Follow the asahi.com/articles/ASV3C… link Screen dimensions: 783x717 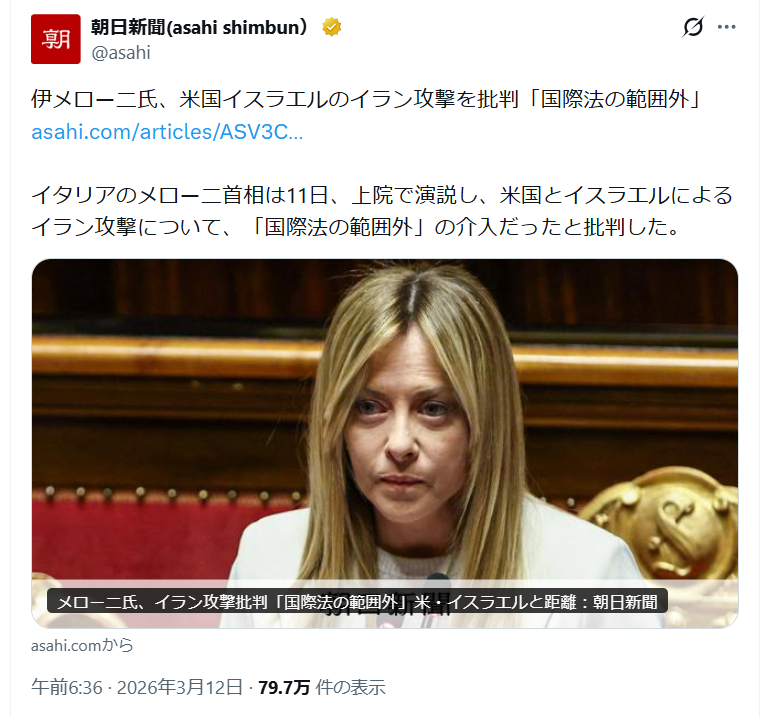tap(167, 132)
